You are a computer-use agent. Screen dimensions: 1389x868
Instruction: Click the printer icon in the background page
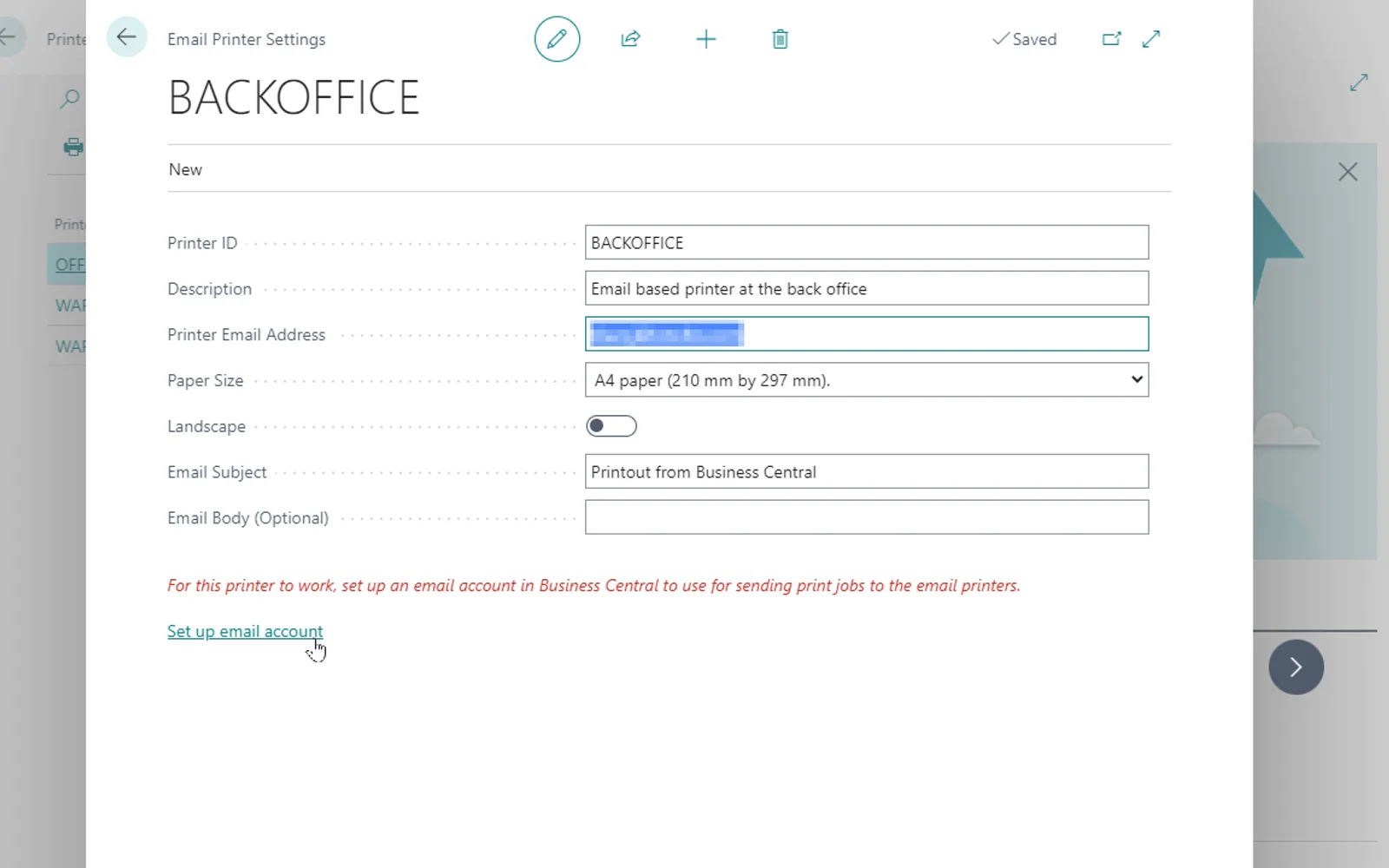74,147
